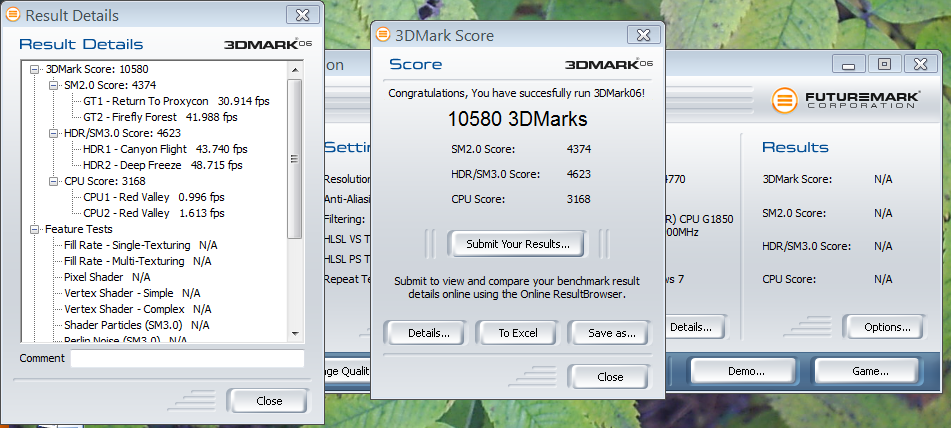Image resolution: width=951 pixels, height=428 pixels.
Task: Maximize the main 3DMark06 window
Action: point(884,64)
